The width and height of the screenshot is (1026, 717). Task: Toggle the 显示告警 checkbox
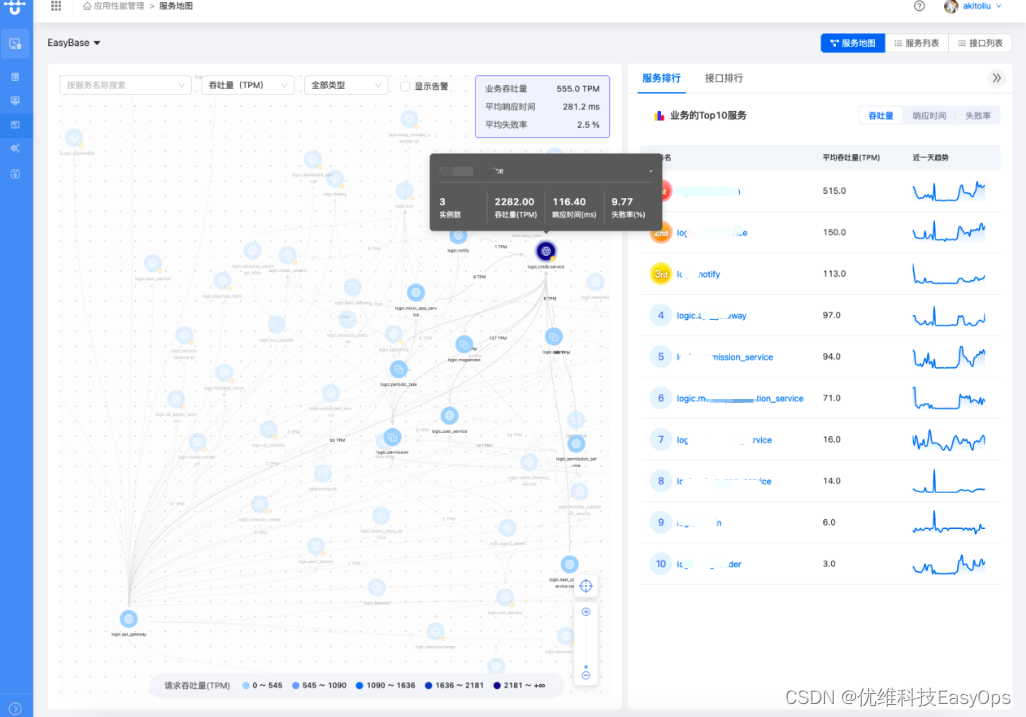click(405, 86)
